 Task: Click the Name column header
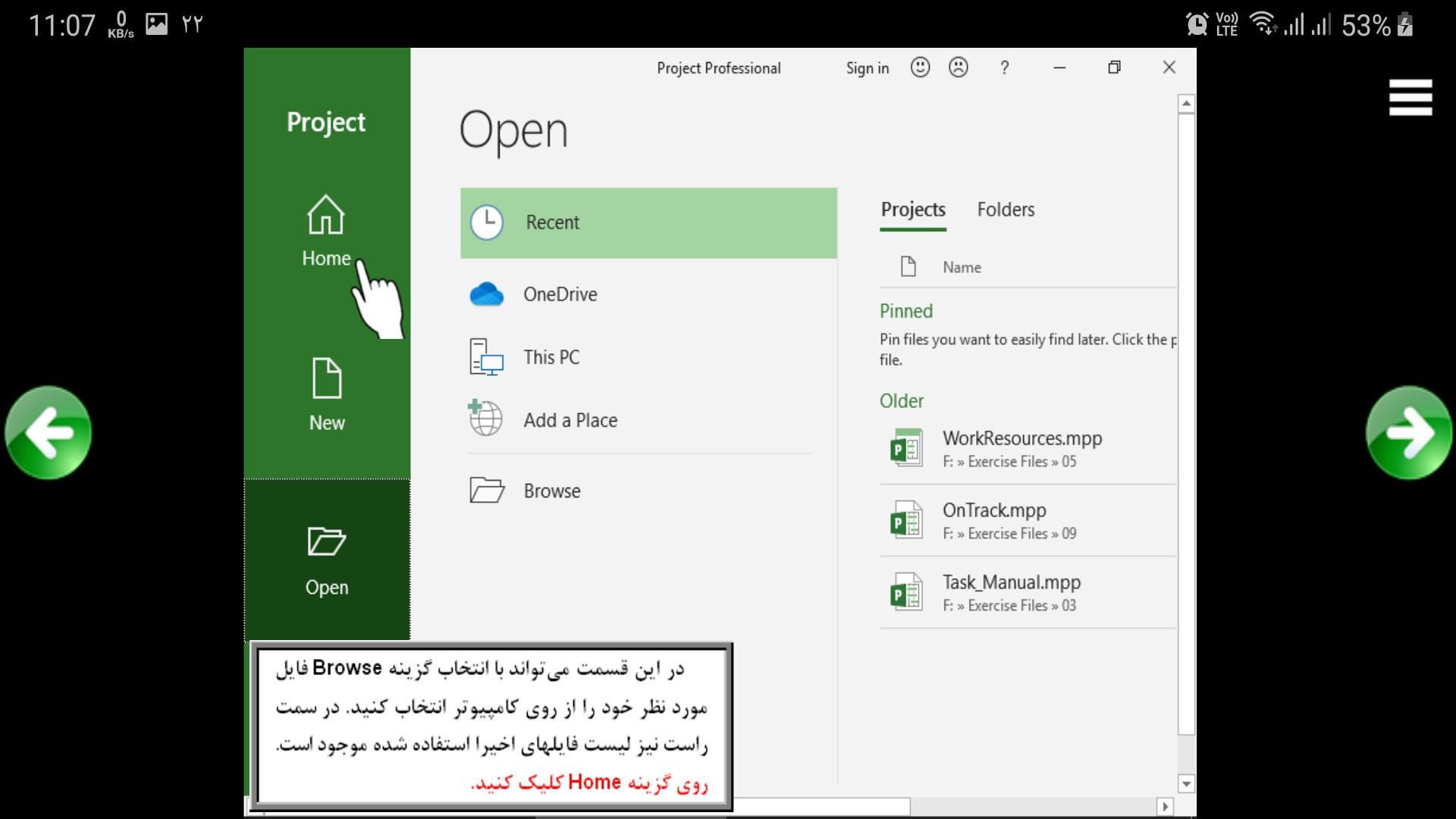(962, 267)
